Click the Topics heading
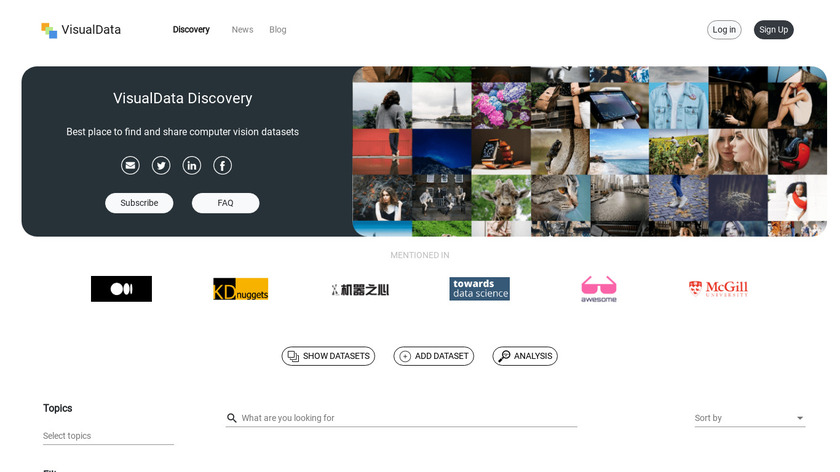This screenshot has width=840, height=472. 57,408
